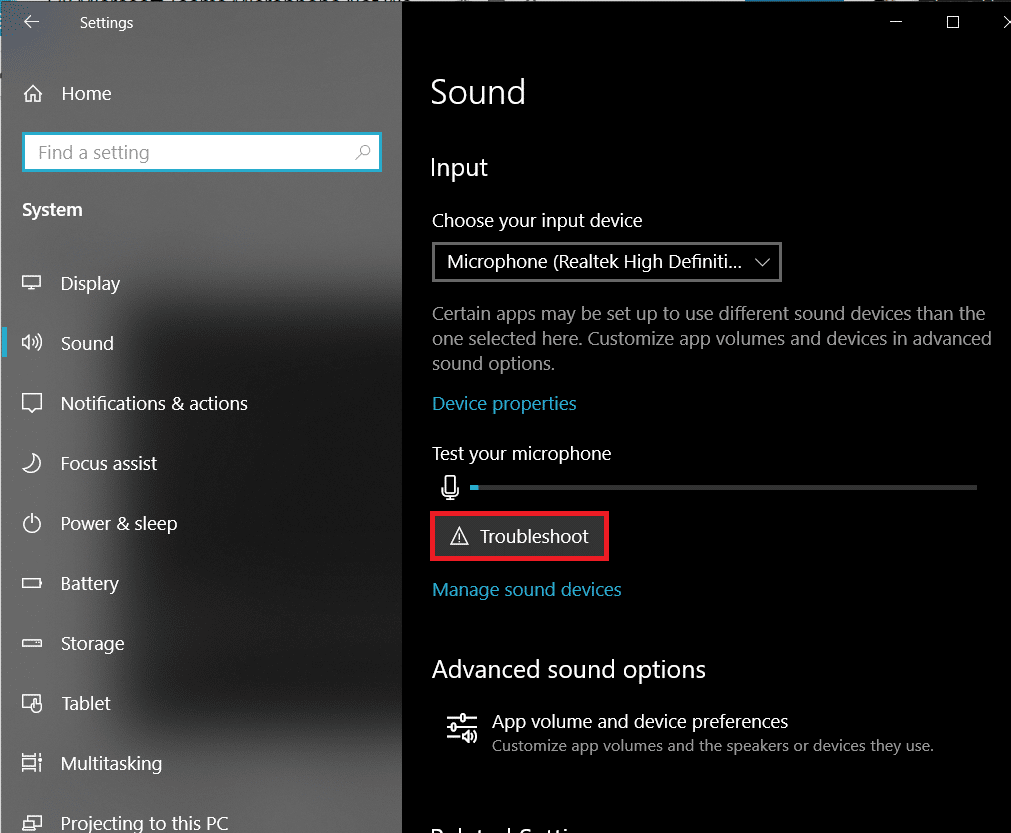The height and width of the screenshot is (833, 1011).
Task: Click the Storage drive icon
Action: coord(31,643)
